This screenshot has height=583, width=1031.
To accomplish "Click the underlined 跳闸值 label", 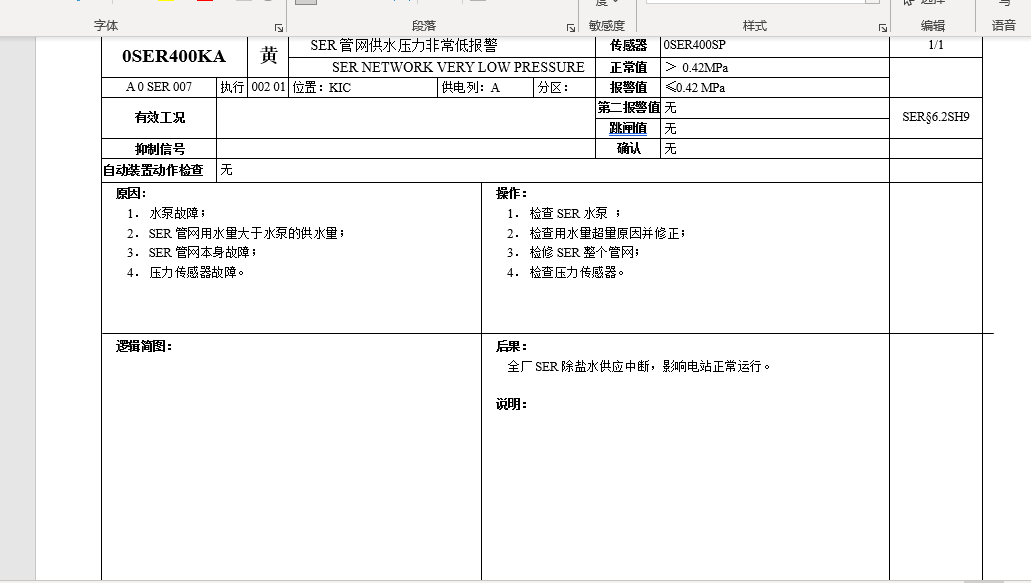I will 628,128.
